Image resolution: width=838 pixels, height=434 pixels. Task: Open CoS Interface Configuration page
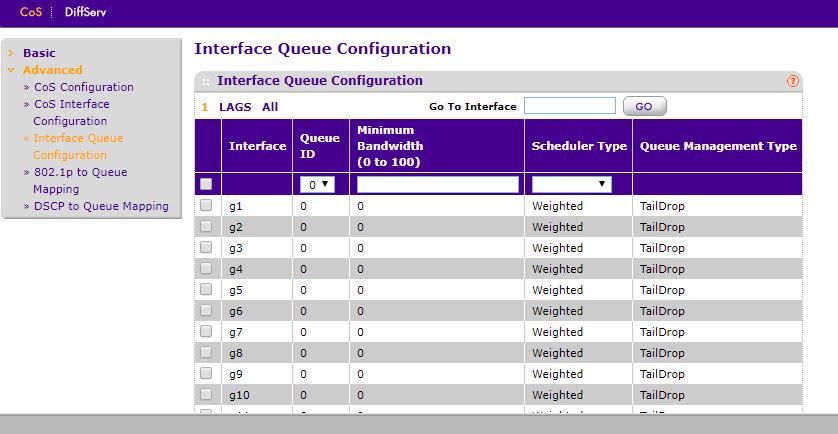pos(72,112)
